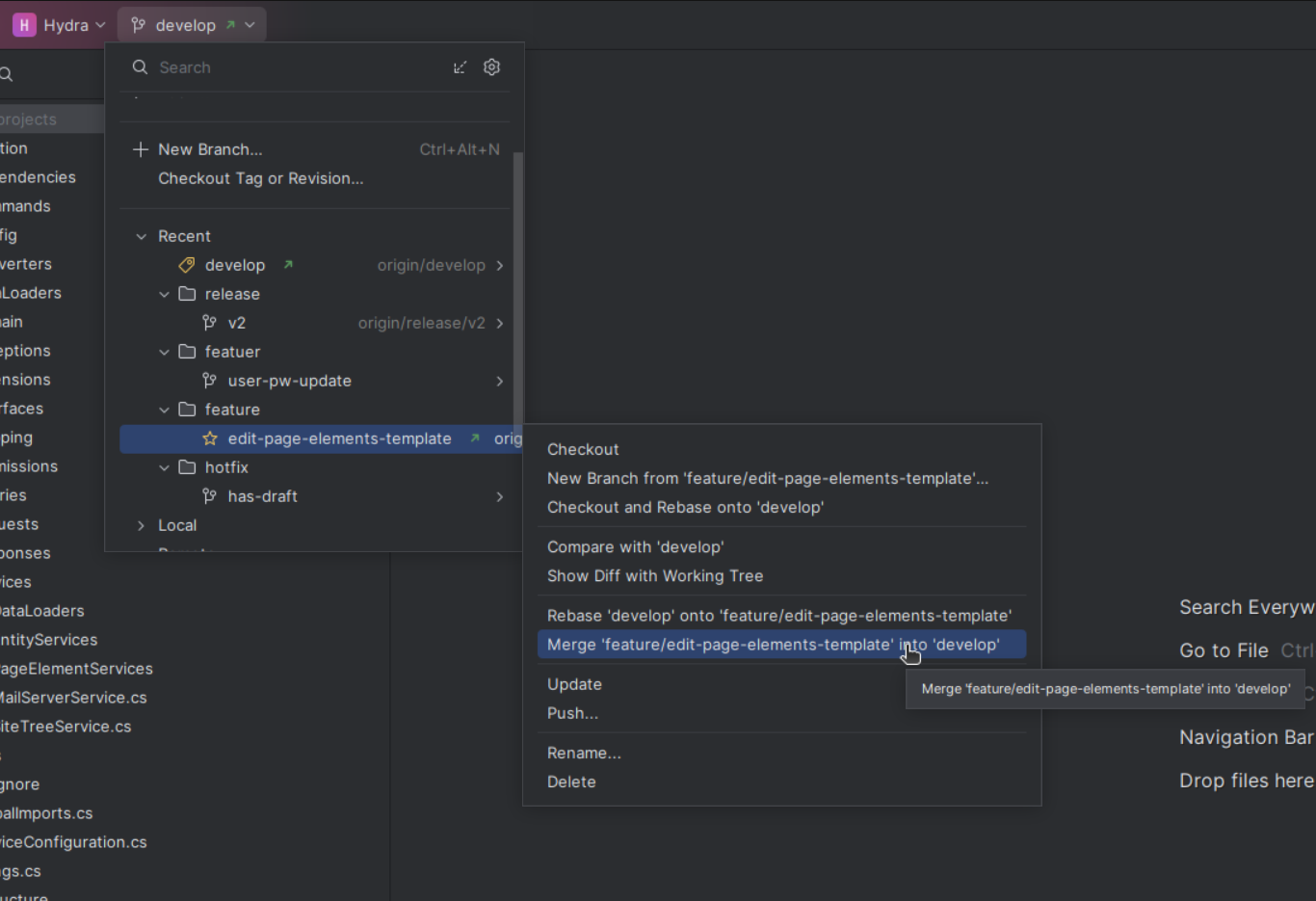The image size is (1316, 901).
Task: Choose Merge feature branch into develop
Action: pos(773,645)
